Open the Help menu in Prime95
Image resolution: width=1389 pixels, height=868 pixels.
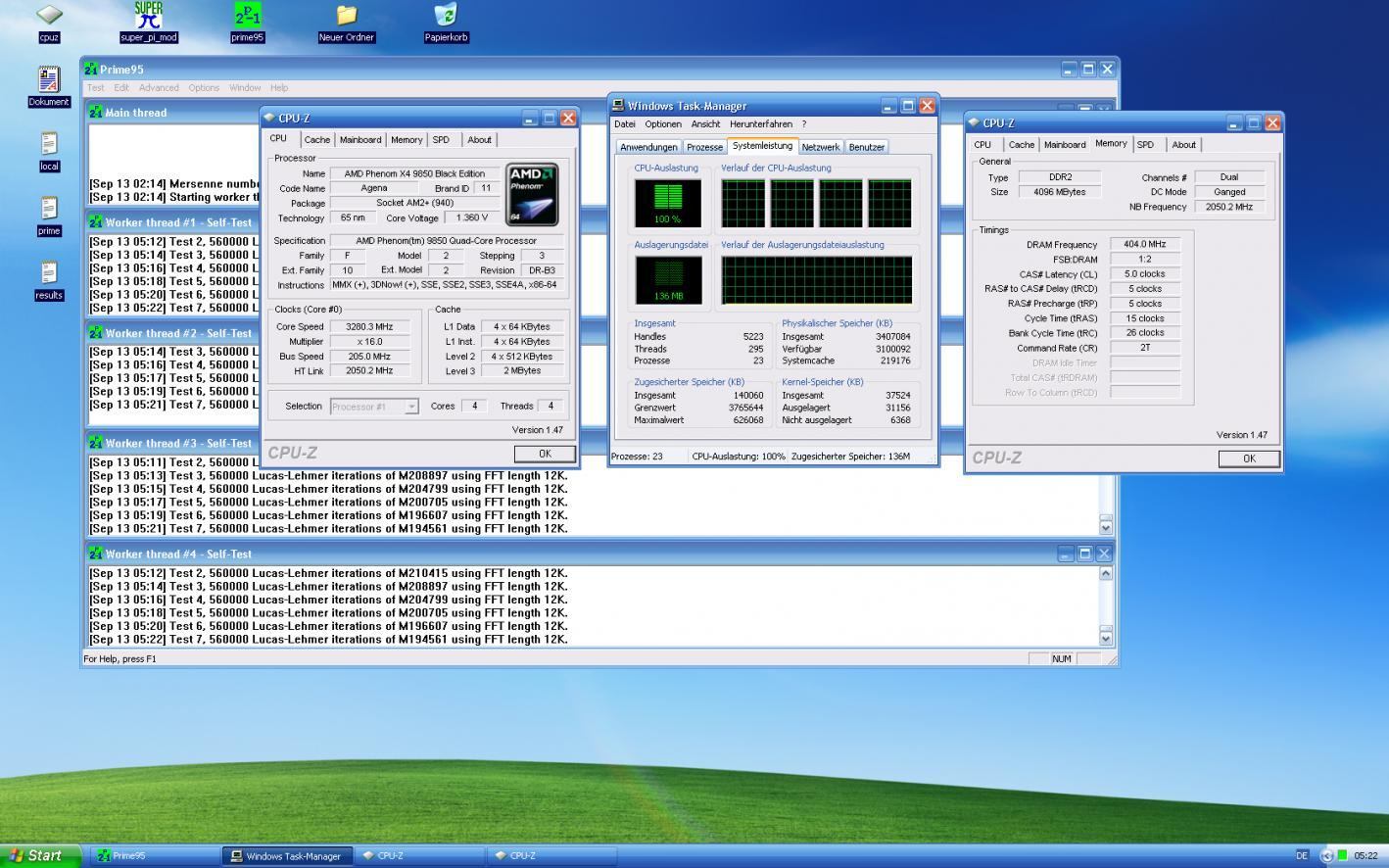[279, 88]
